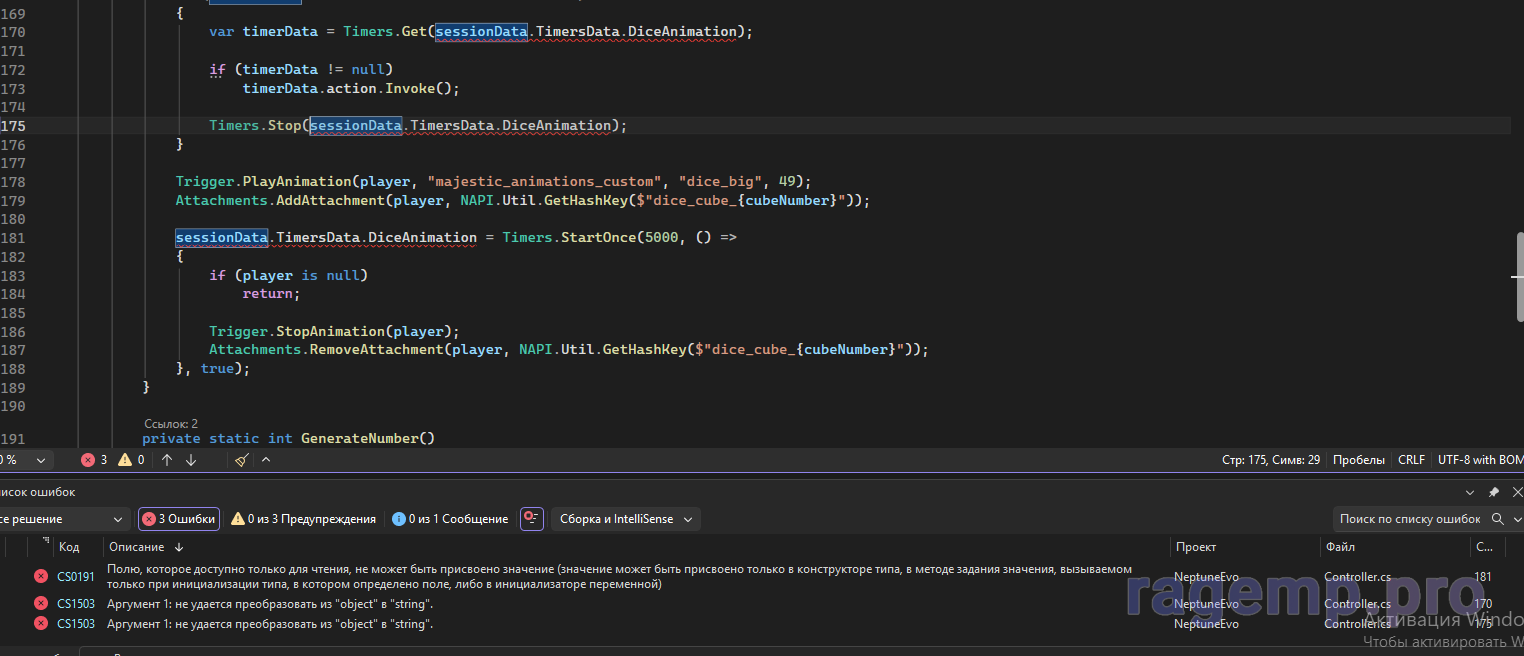Click the column filter icon left of Код
Viewport: 1524px width, 656px height.
(46, 544)
